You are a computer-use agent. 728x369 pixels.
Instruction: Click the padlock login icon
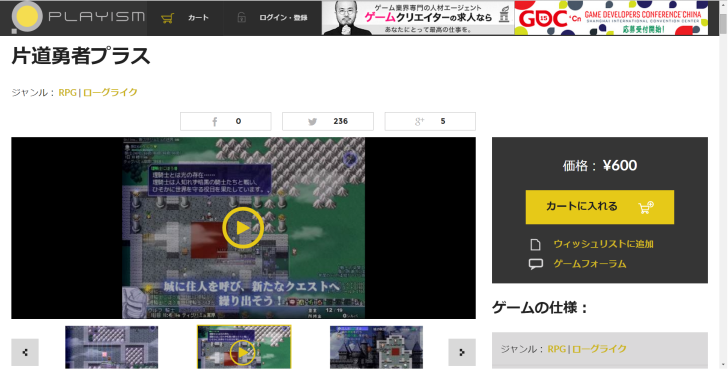click(241, 18)
